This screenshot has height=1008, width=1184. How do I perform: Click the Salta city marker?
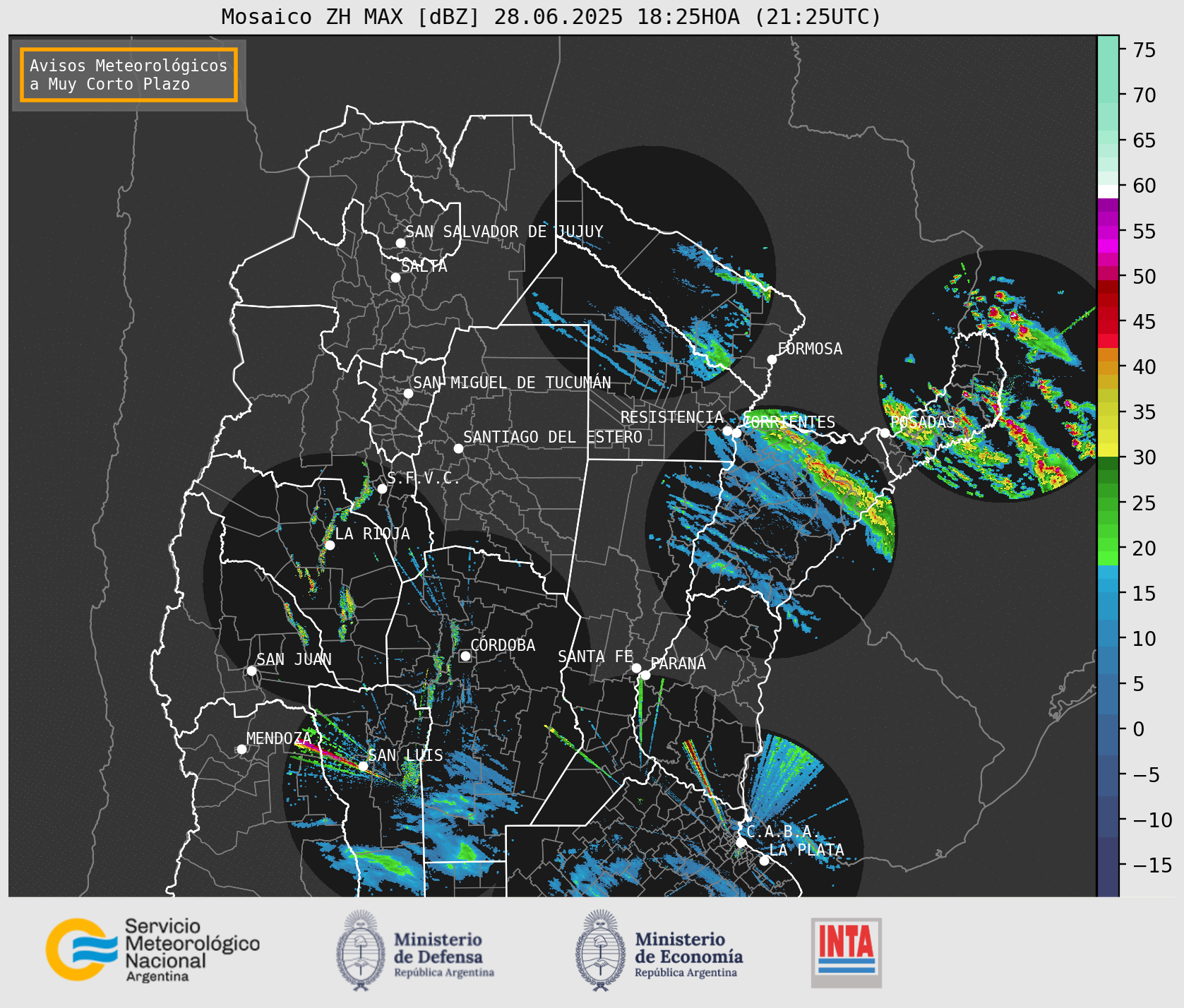coord(396,277)
